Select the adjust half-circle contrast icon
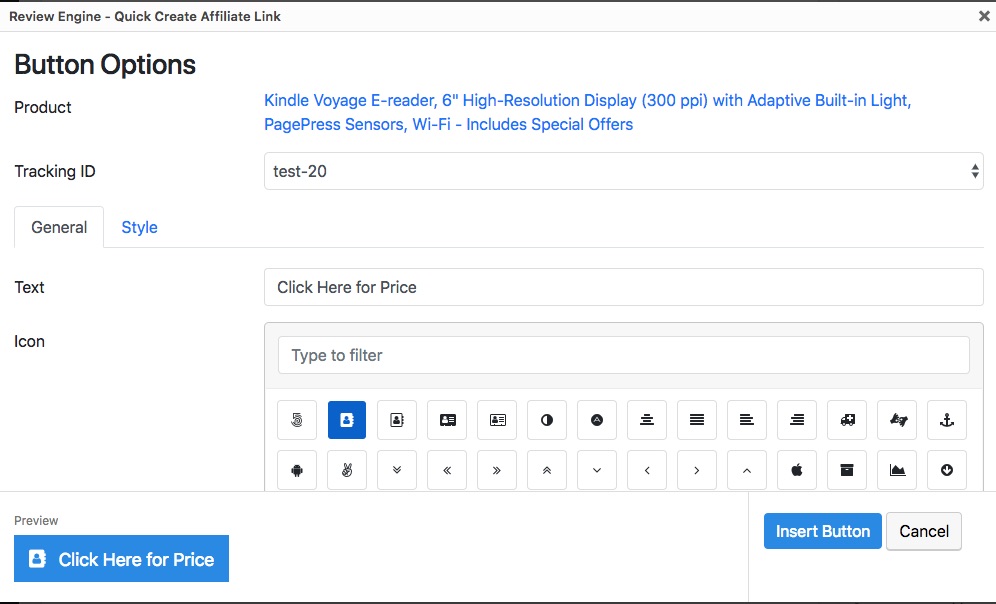996x604 pixels. pos(547,420)
